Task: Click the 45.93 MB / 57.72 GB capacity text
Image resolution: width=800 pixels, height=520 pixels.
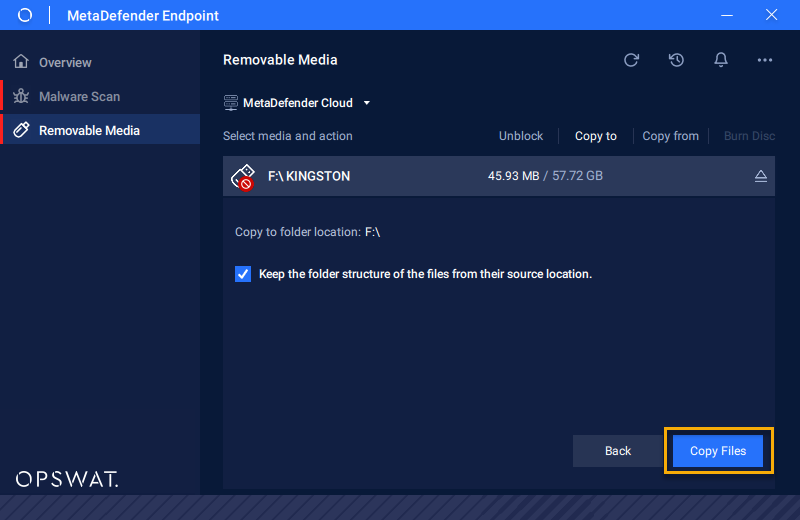Action: click(545, 176)
